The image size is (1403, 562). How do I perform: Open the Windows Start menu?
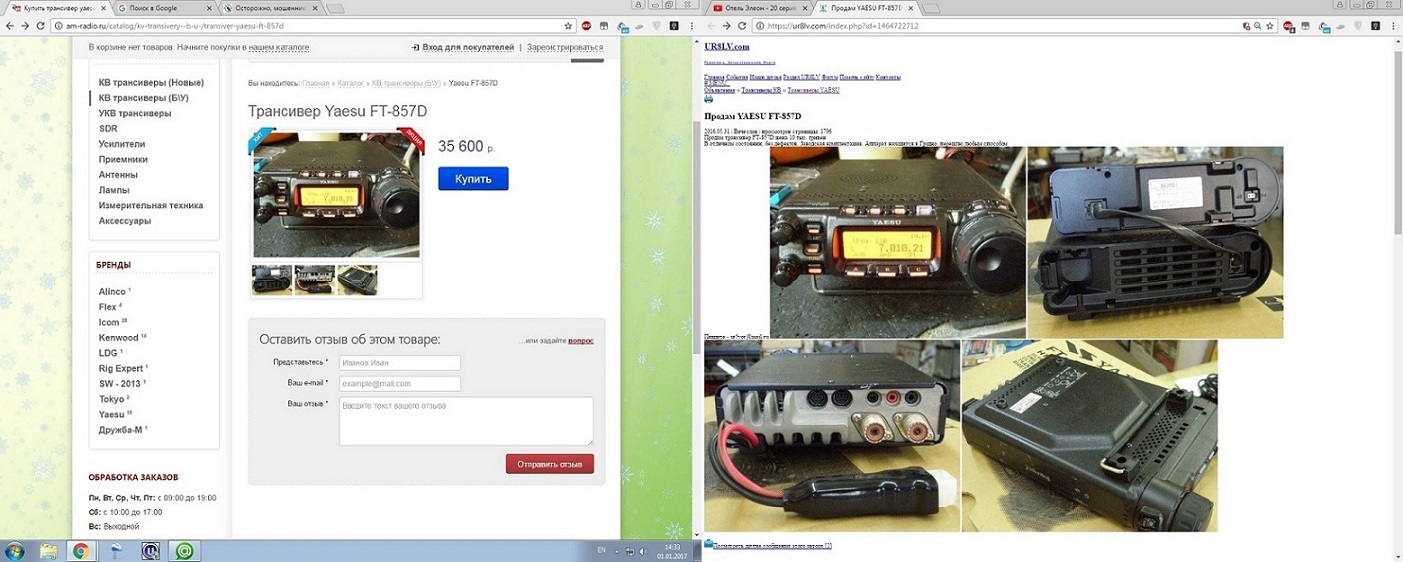click(13, 550)
